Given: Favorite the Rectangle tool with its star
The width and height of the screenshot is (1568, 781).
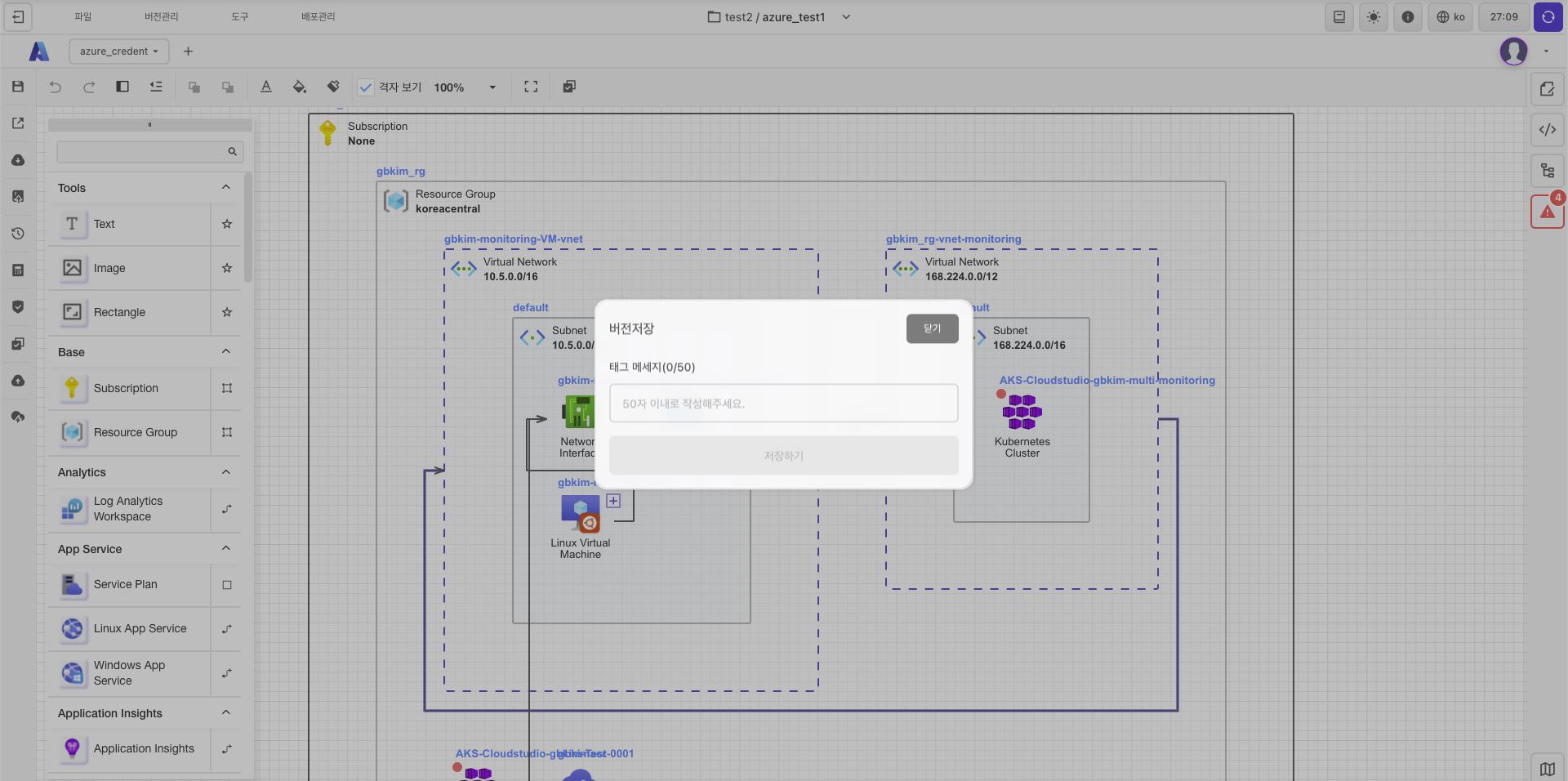Looking at the screenshot, I should point(227,312).
